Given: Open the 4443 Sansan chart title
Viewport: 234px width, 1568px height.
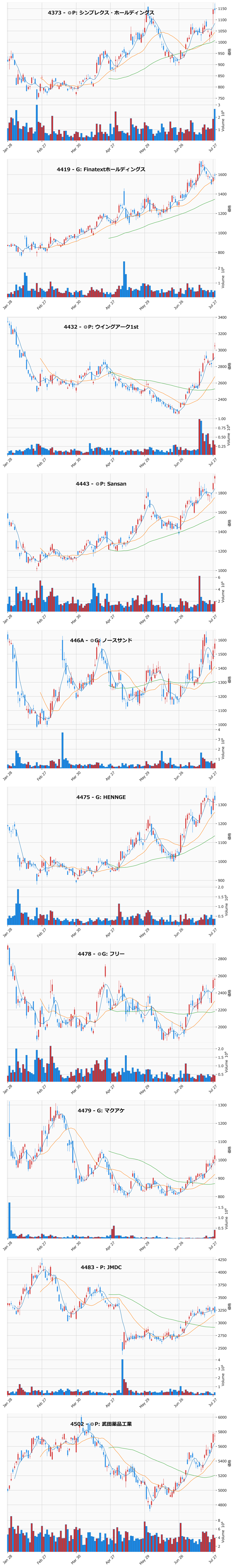Looking at the screenshot, I should click(101, 483).
